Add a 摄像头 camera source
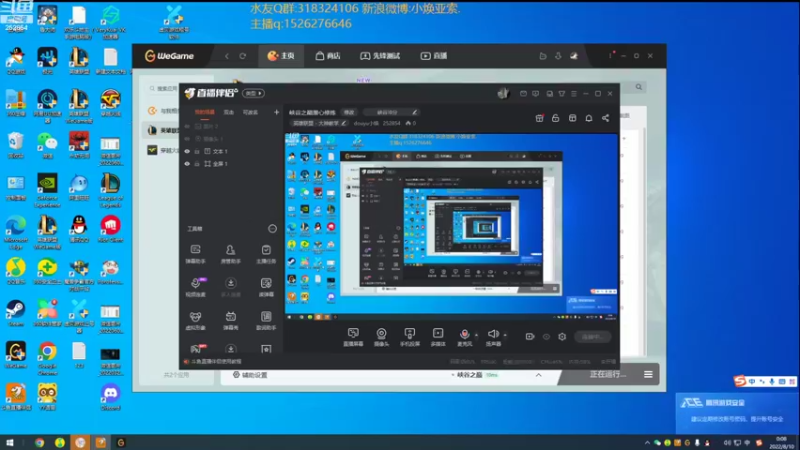The image size is (800, 450). 381,337
